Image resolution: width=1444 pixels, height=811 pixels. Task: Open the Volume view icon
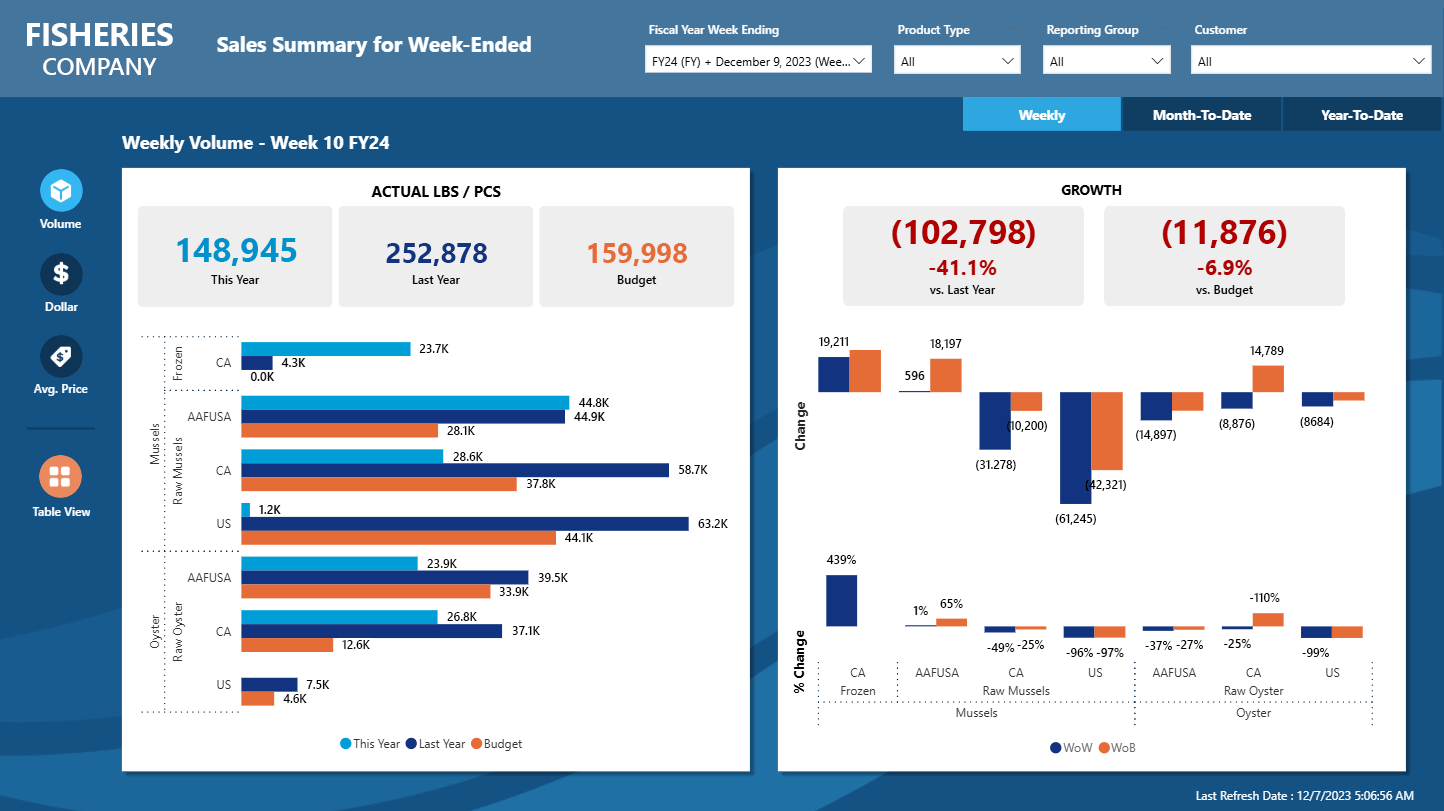pos(61,190)
